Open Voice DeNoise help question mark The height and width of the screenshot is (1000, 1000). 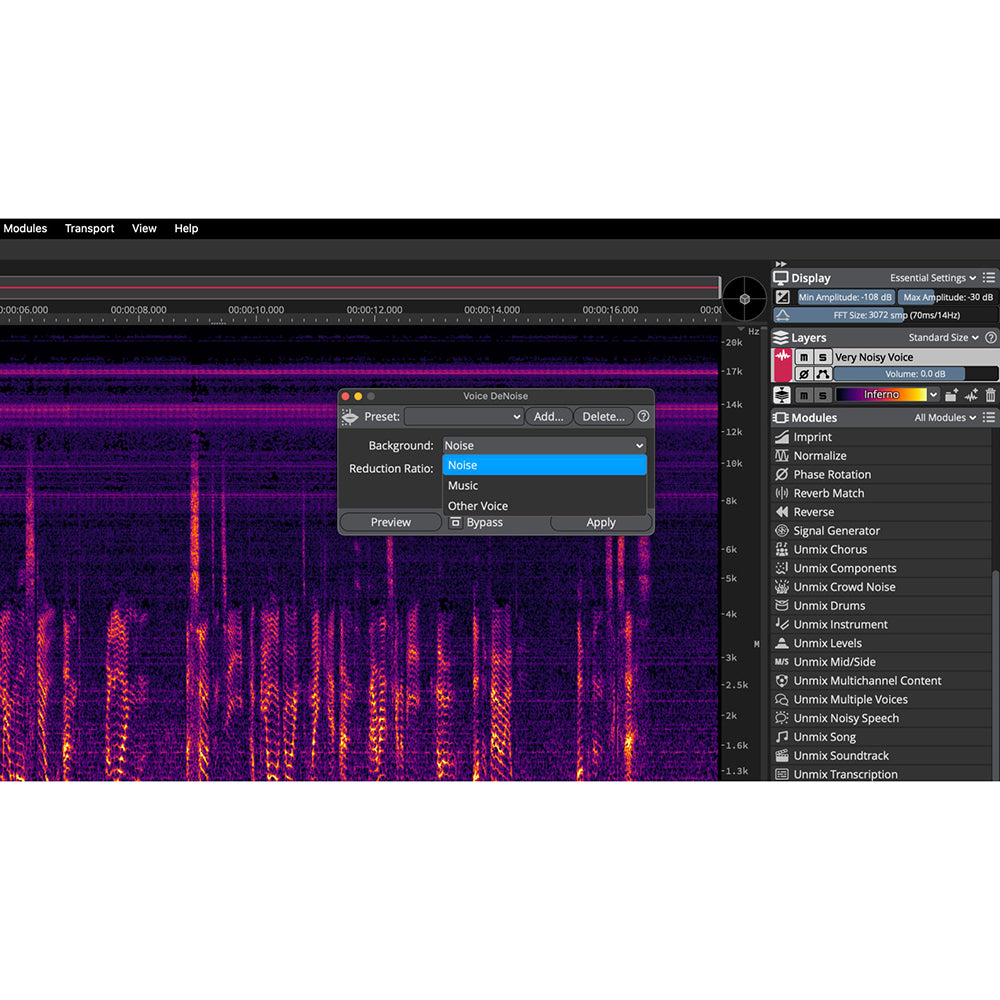coord(643,417)
